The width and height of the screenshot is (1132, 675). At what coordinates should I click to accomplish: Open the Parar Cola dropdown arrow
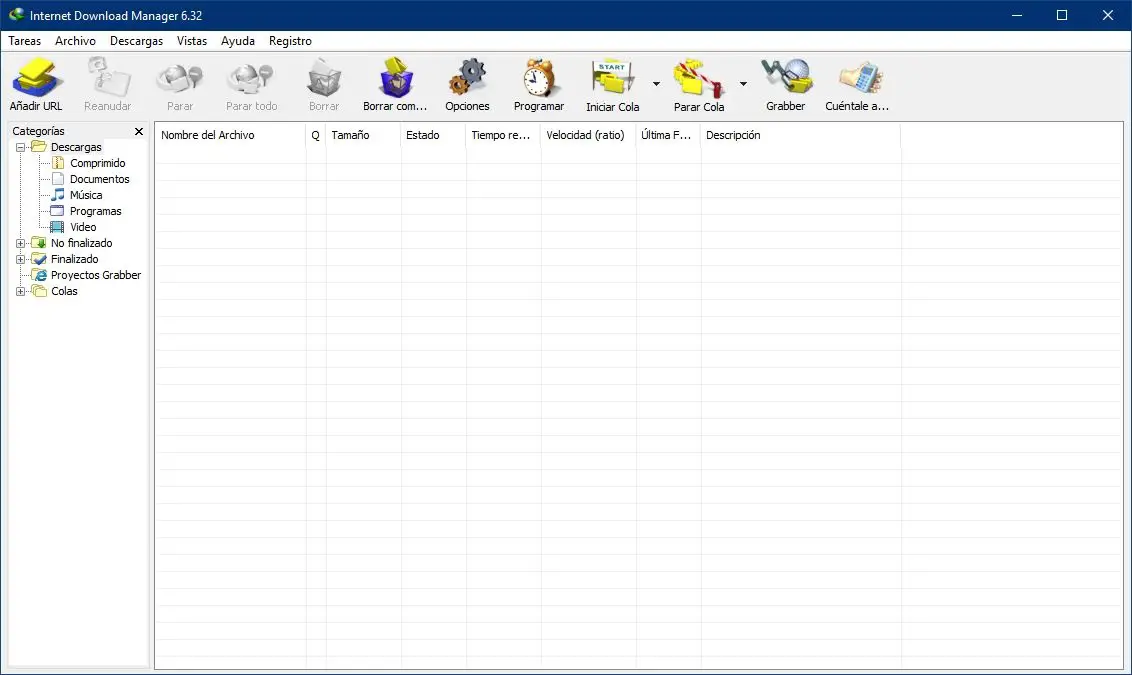point(743,84)
